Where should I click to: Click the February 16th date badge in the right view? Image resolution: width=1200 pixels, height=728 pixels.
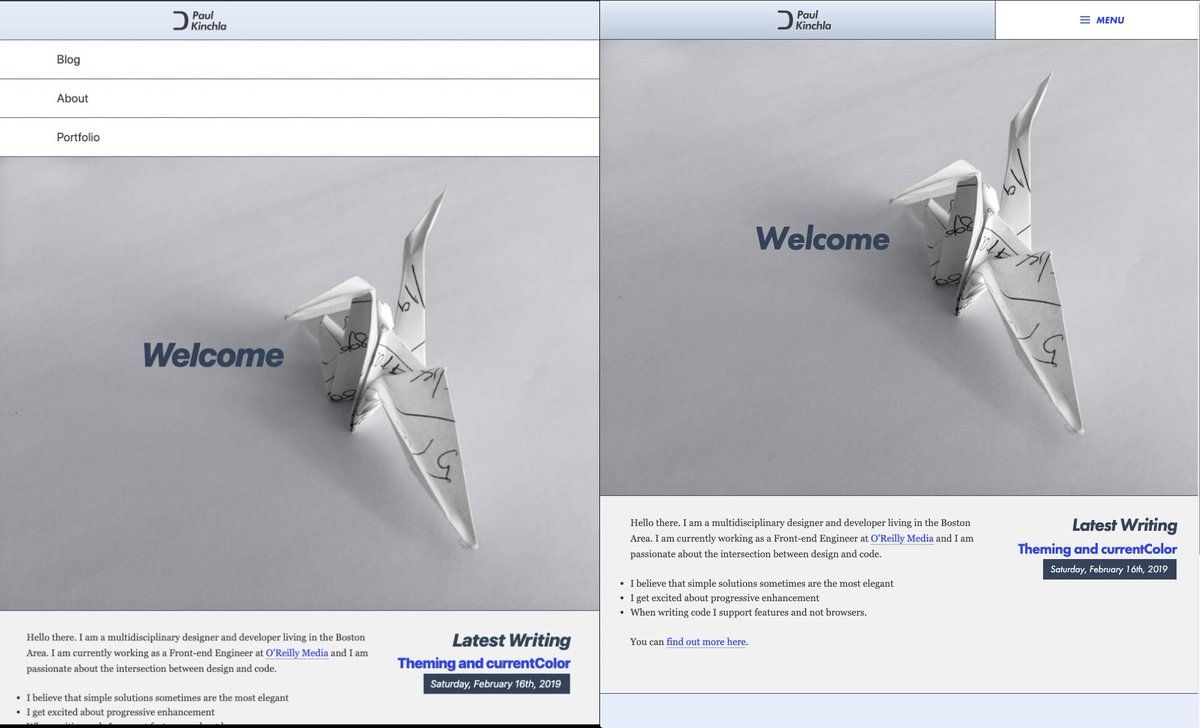1109,569
